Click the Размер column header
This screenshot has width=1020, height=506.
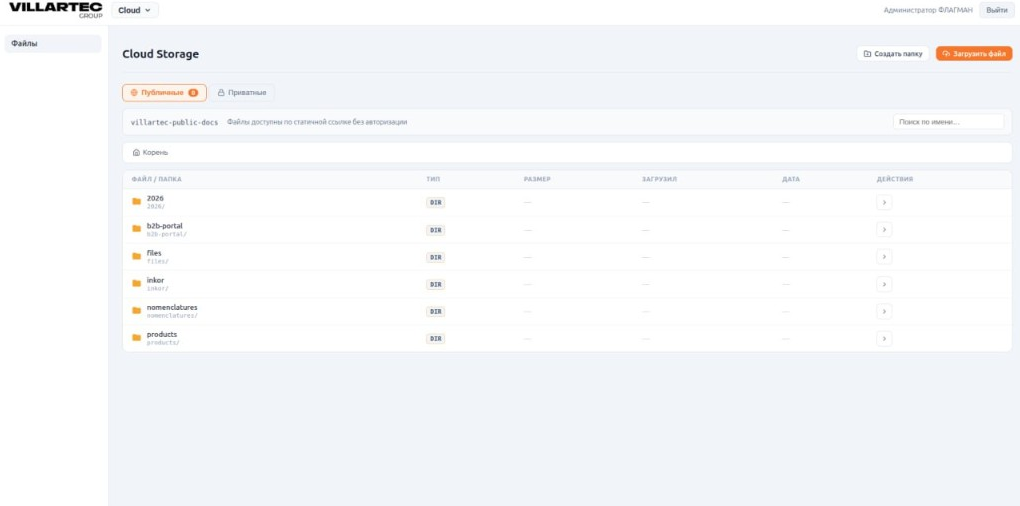click(x=537, y=179)
